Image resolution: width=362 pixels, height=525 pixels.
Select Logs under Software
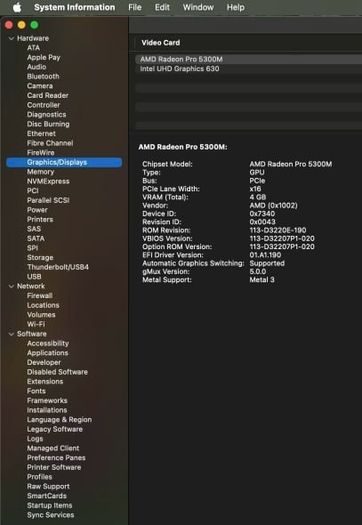(35, 439)
